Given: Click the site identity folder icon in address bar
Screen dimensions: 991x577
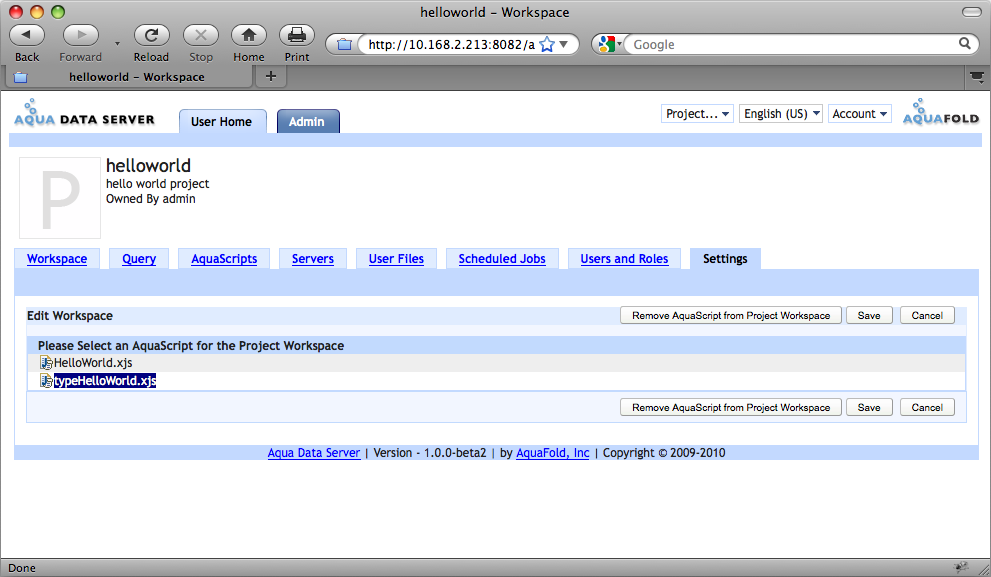Looking at the screenshot, I should pyautogui.click(x=344, y=44).
